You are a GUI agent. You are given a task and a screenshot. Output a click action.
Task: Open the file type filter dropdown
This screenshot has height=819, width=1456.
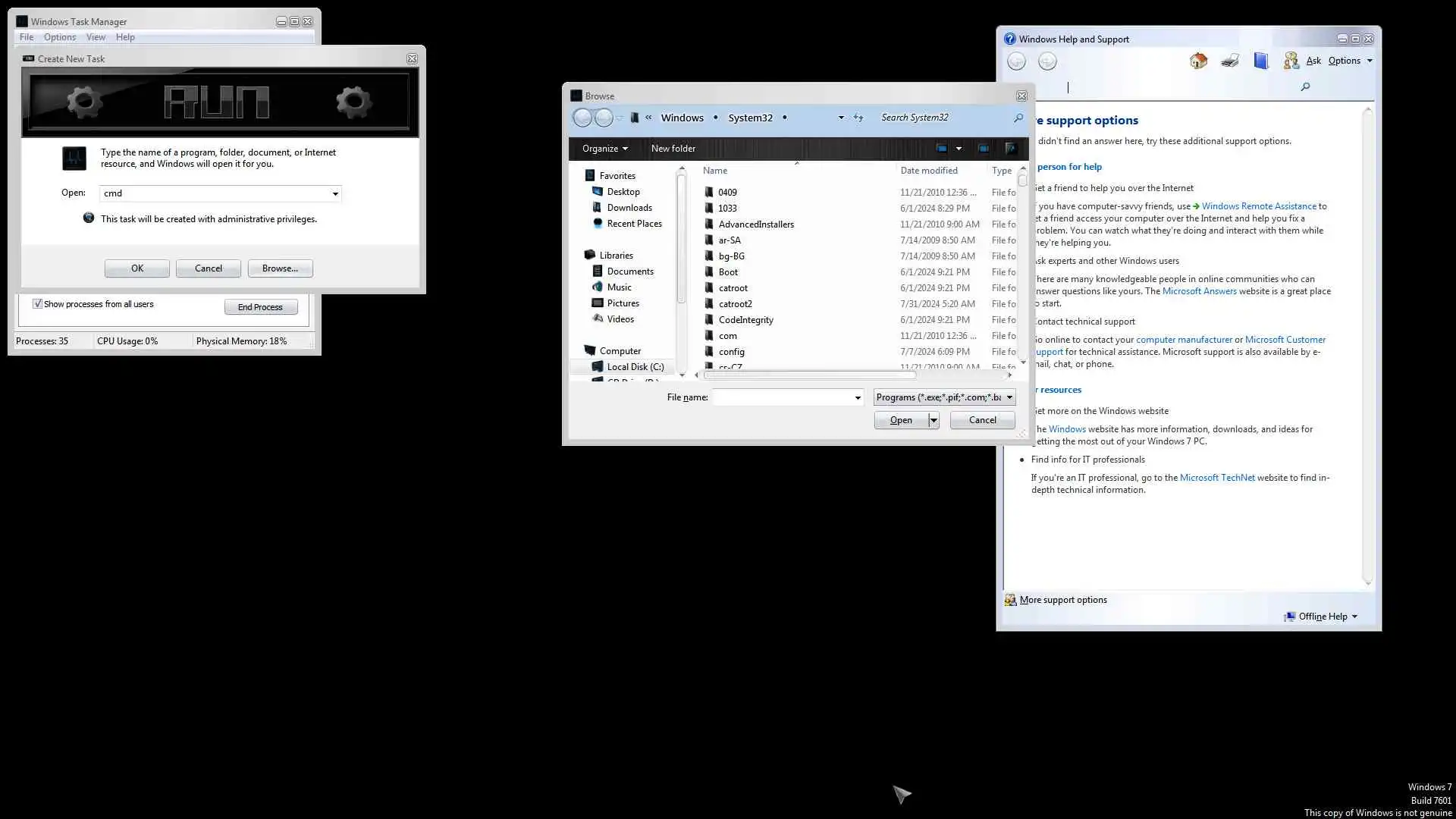[x=1009, y=397]
